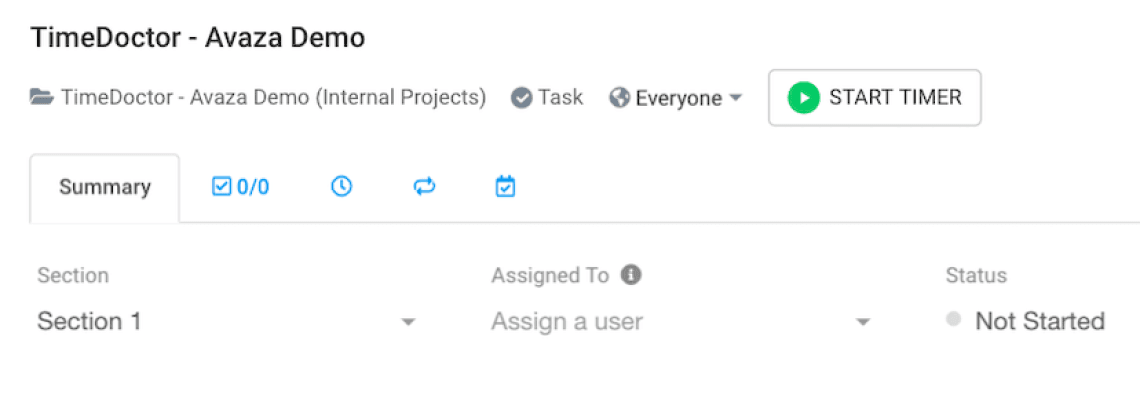Click the info icon next to Assigned To
Image resolution: width=1140 pixels, height=408 pixels.
coord(630,275)
